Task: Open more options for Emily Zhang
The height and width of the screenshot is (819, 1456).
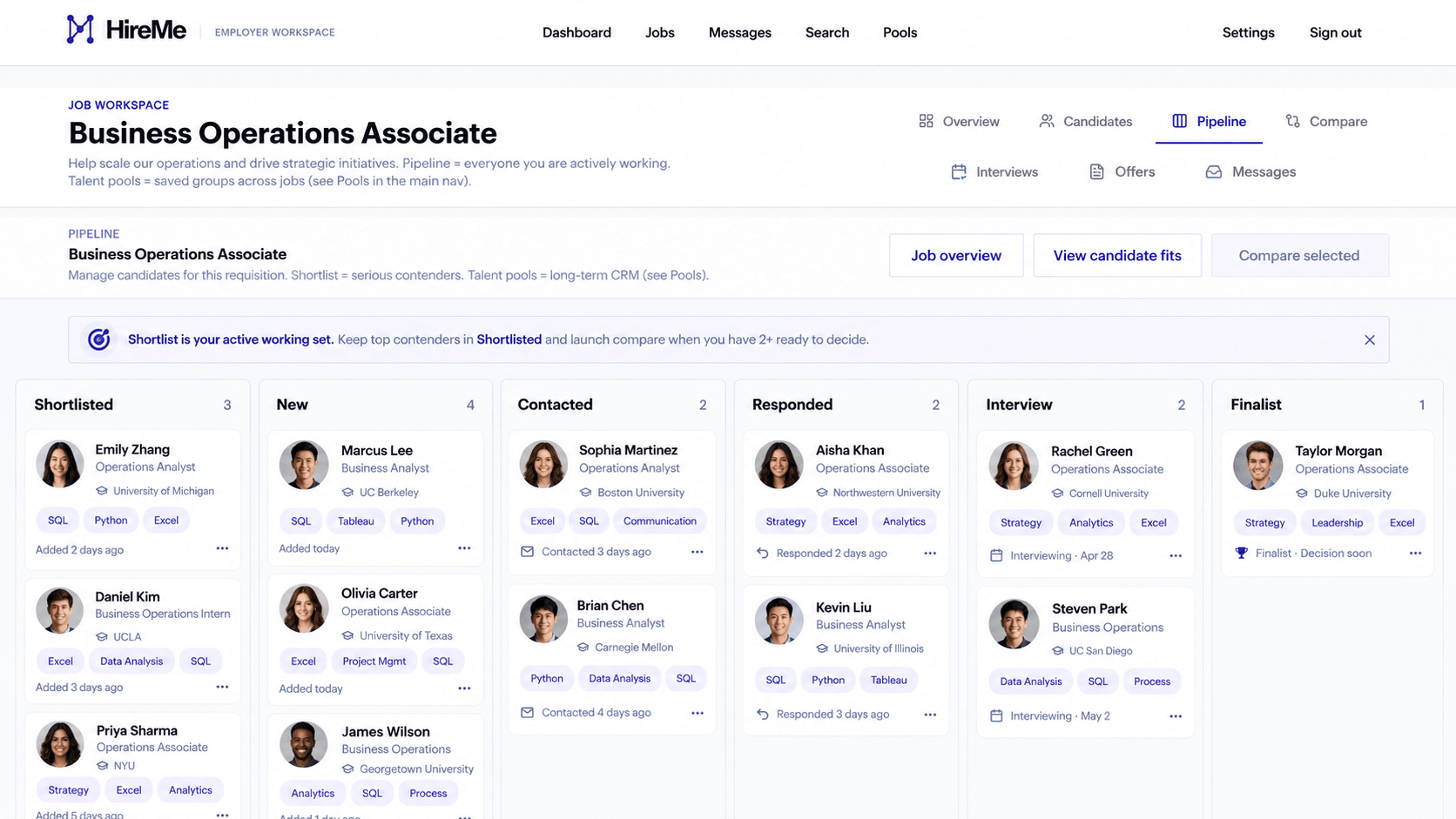Action: click(222, 548)
